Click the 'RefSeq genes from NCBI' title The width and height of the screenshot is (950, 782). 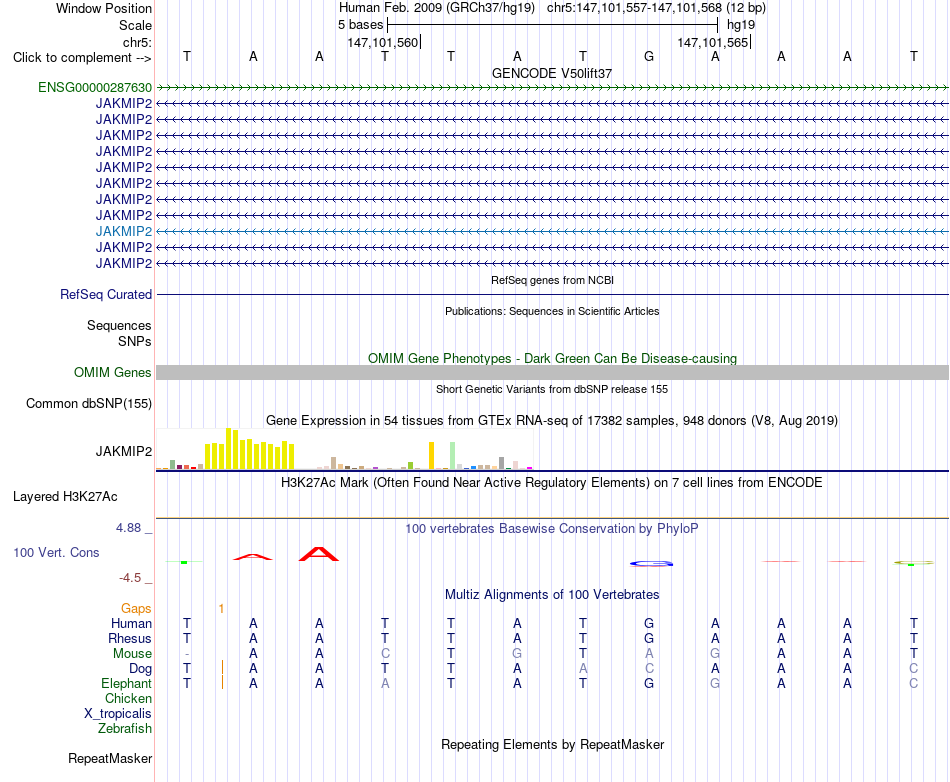(x=552, y=280)
